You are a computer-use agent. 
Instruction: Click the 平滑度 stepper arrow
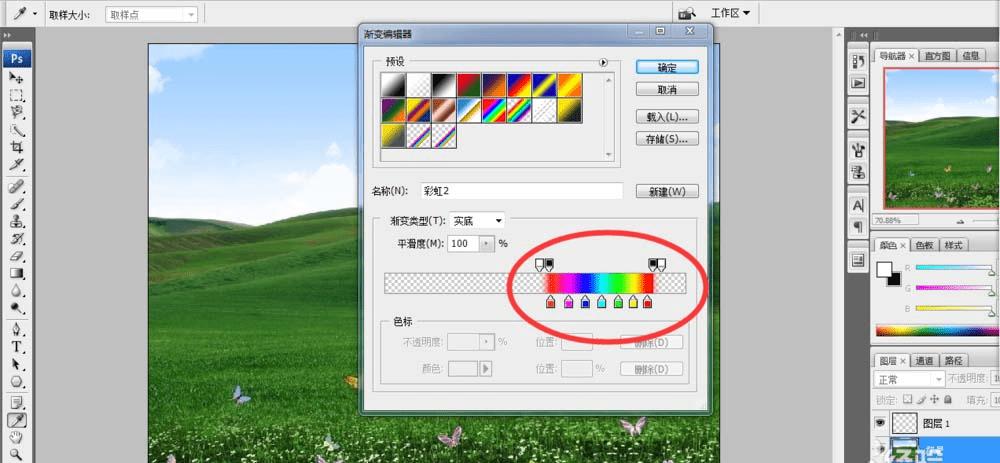point(487,244)
